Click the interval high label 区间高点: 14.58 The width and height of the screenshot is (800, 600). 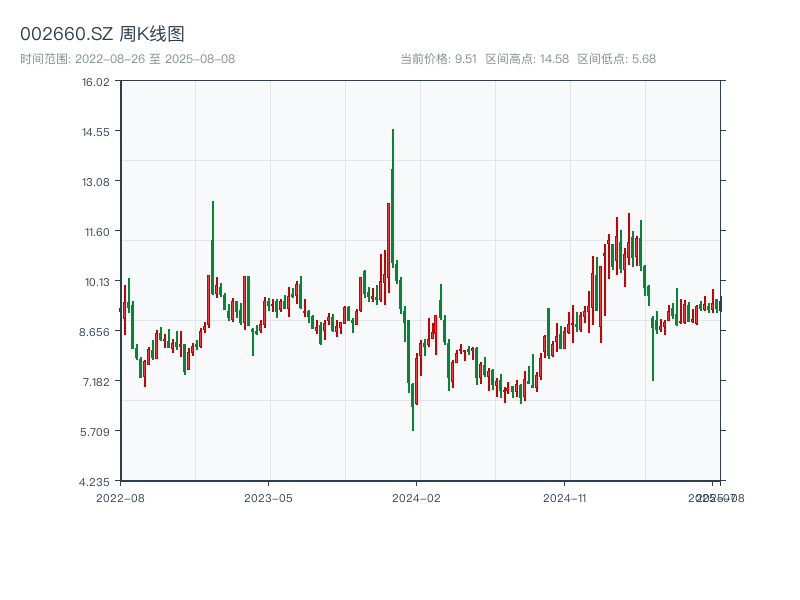(x=527, y=59)
